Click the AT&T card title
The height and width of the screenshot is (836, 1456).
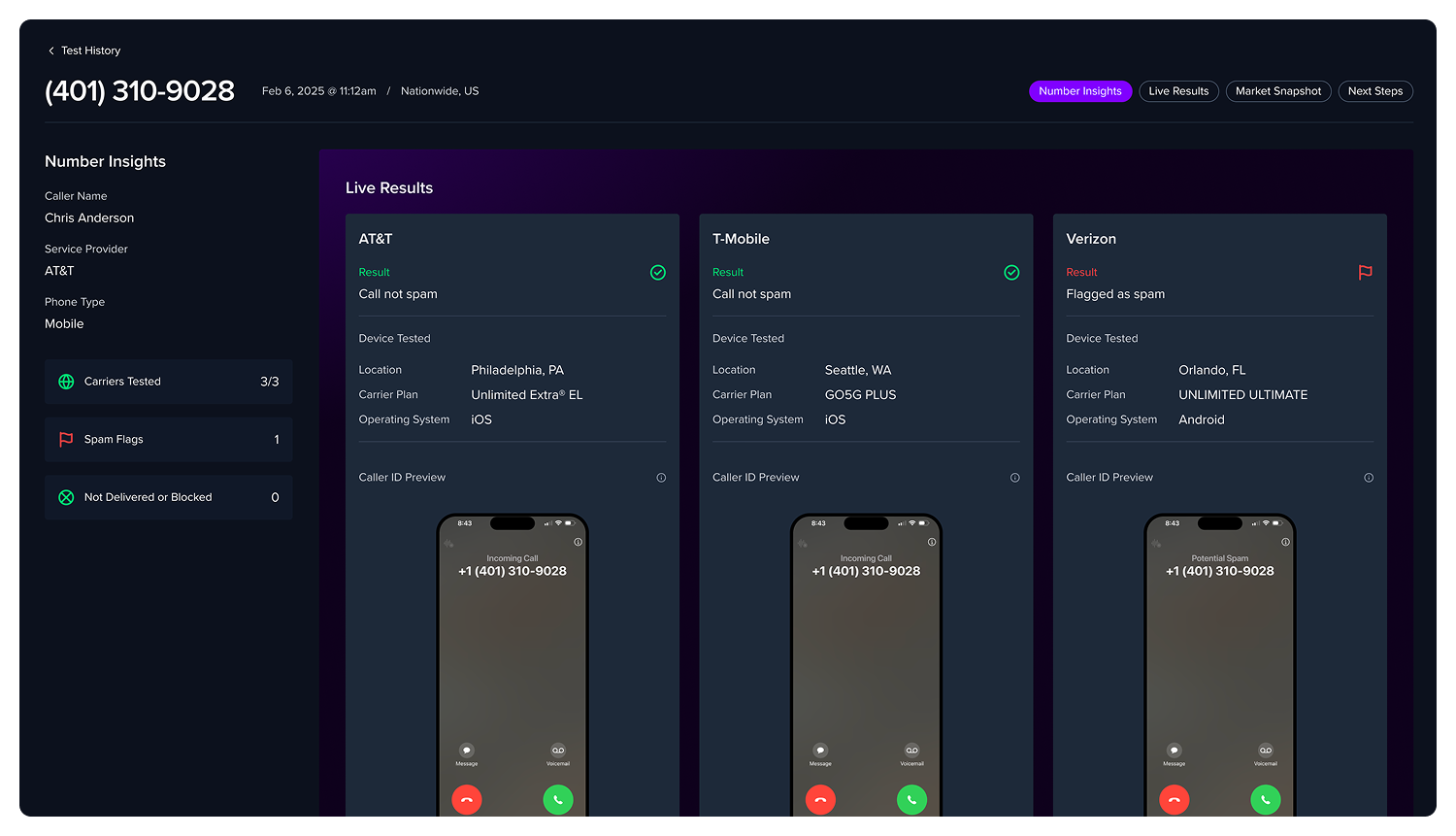pyautogui.click(x=376, y=239)
